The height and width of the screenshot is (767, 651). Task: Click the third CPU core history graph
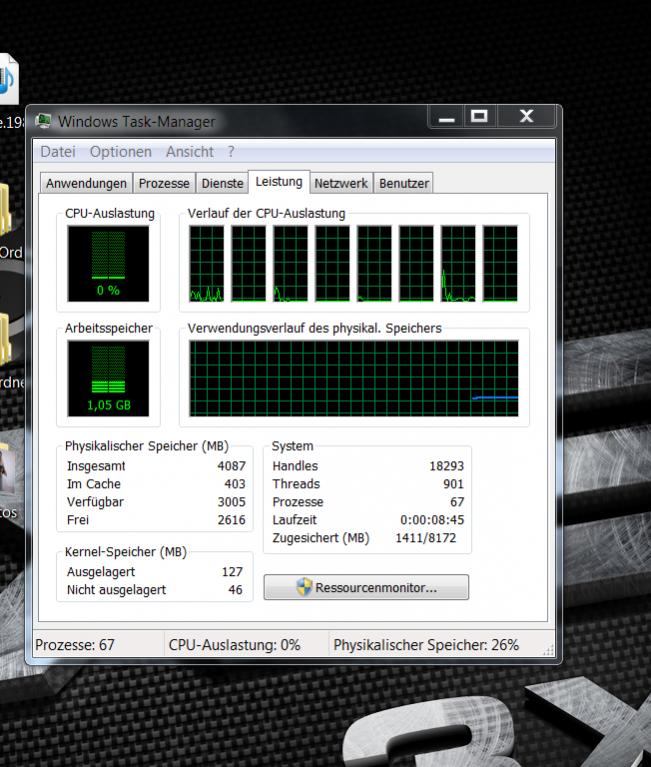291,264
